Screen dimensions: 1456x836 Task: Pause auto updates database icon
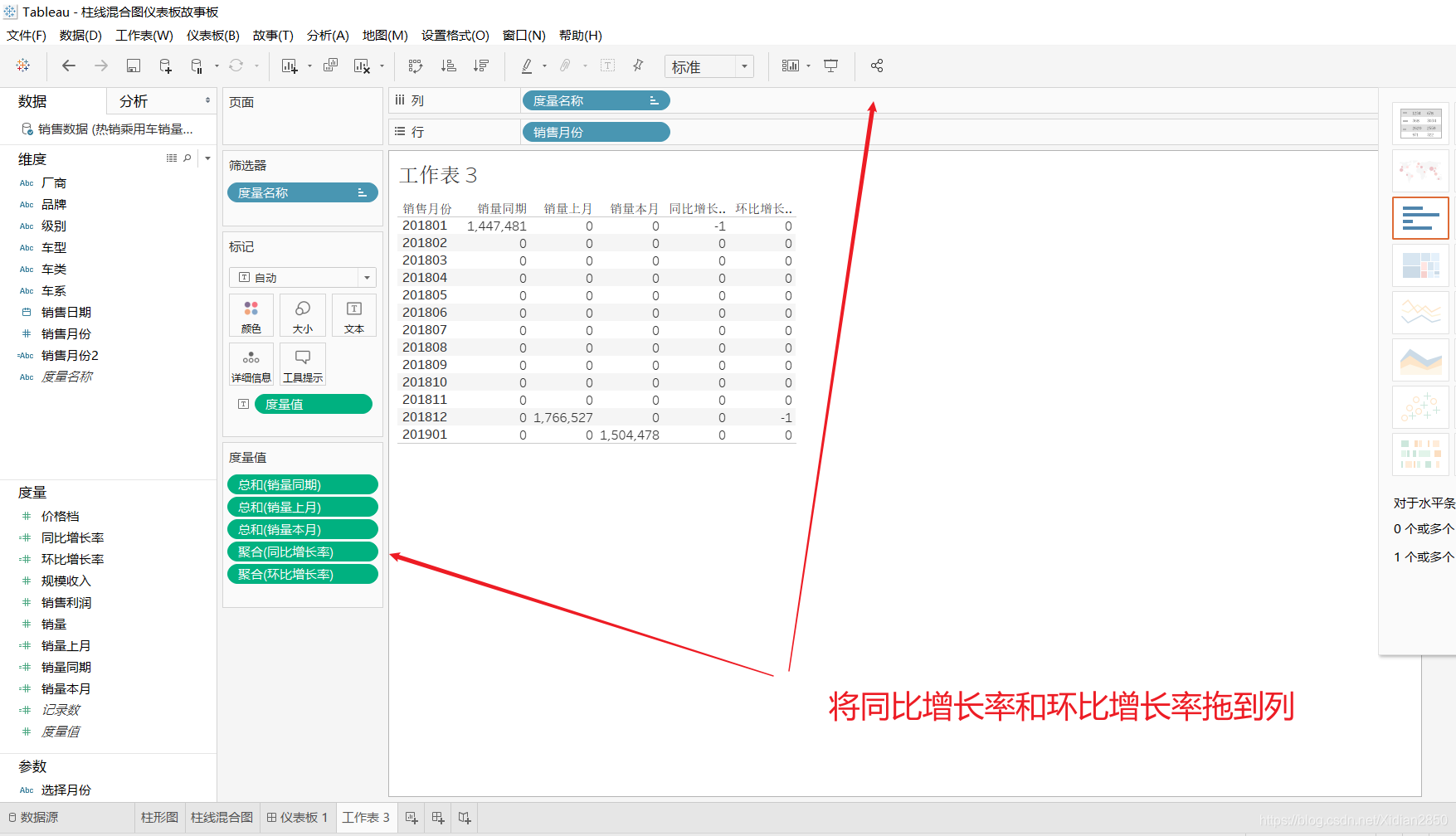click(x=197, y=66)
